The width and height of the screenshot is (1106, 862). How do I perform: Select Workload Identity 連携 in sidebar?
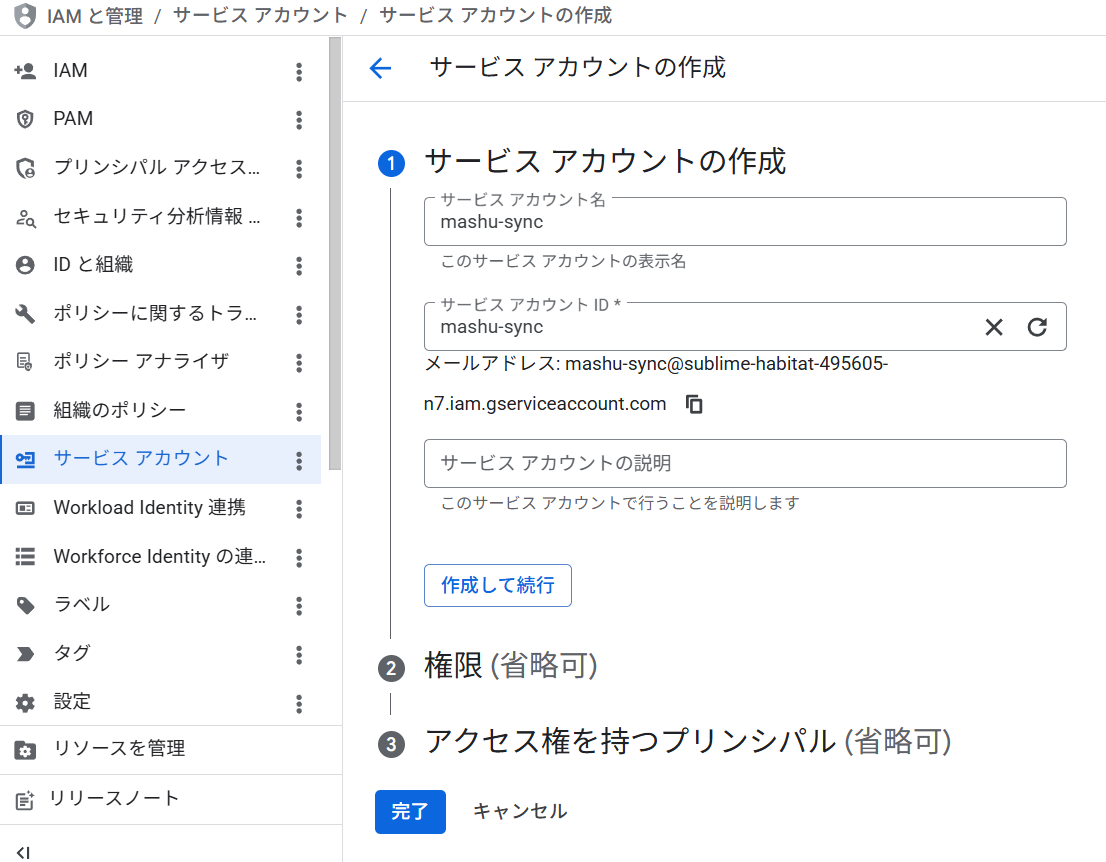click(160, 508)
